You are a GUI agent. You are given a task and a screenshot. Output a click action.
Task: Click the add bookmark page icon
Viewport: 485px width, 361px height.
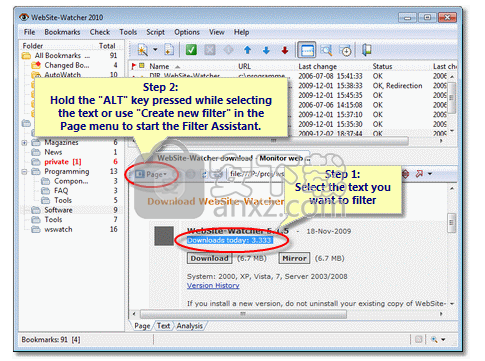[x=169, y=50]
